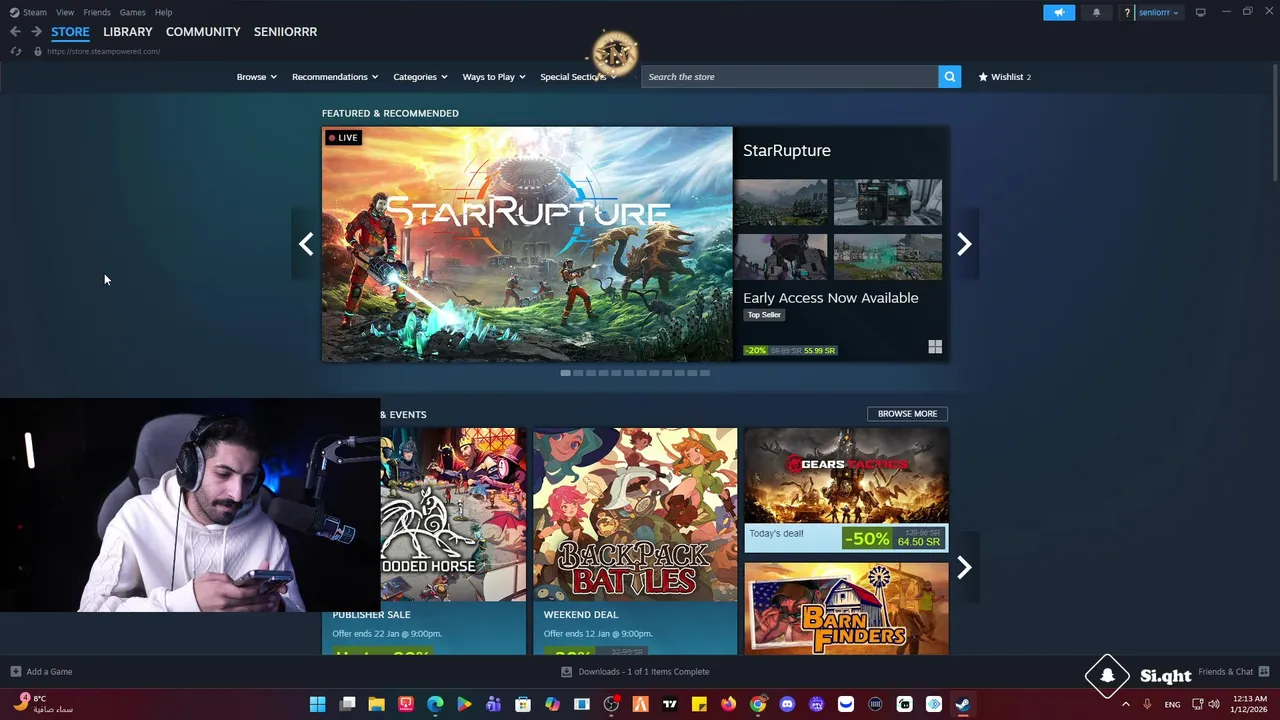Screen dimensions: 1280x720
Task: Show next featured game carousel arrow
Action: click(x=964, y=244)
